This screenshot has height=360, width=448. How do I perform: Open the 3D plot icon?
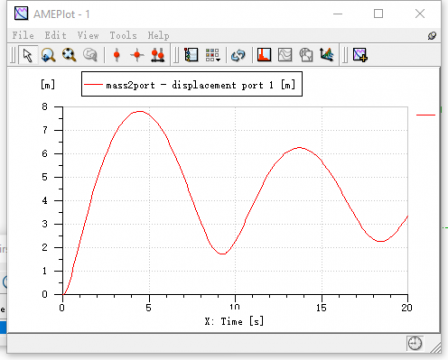[x=327, y=55]
